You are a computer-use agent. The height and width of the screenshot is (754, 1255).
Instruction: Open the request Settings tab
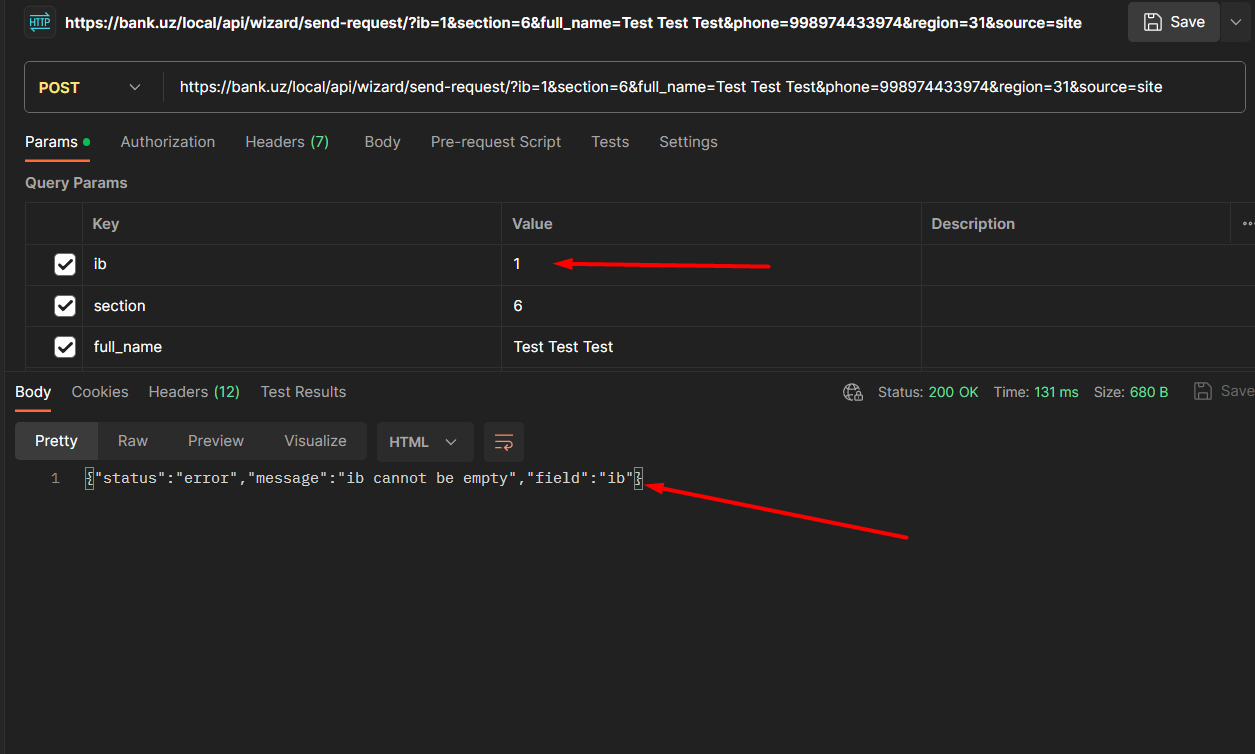(688, 142)
